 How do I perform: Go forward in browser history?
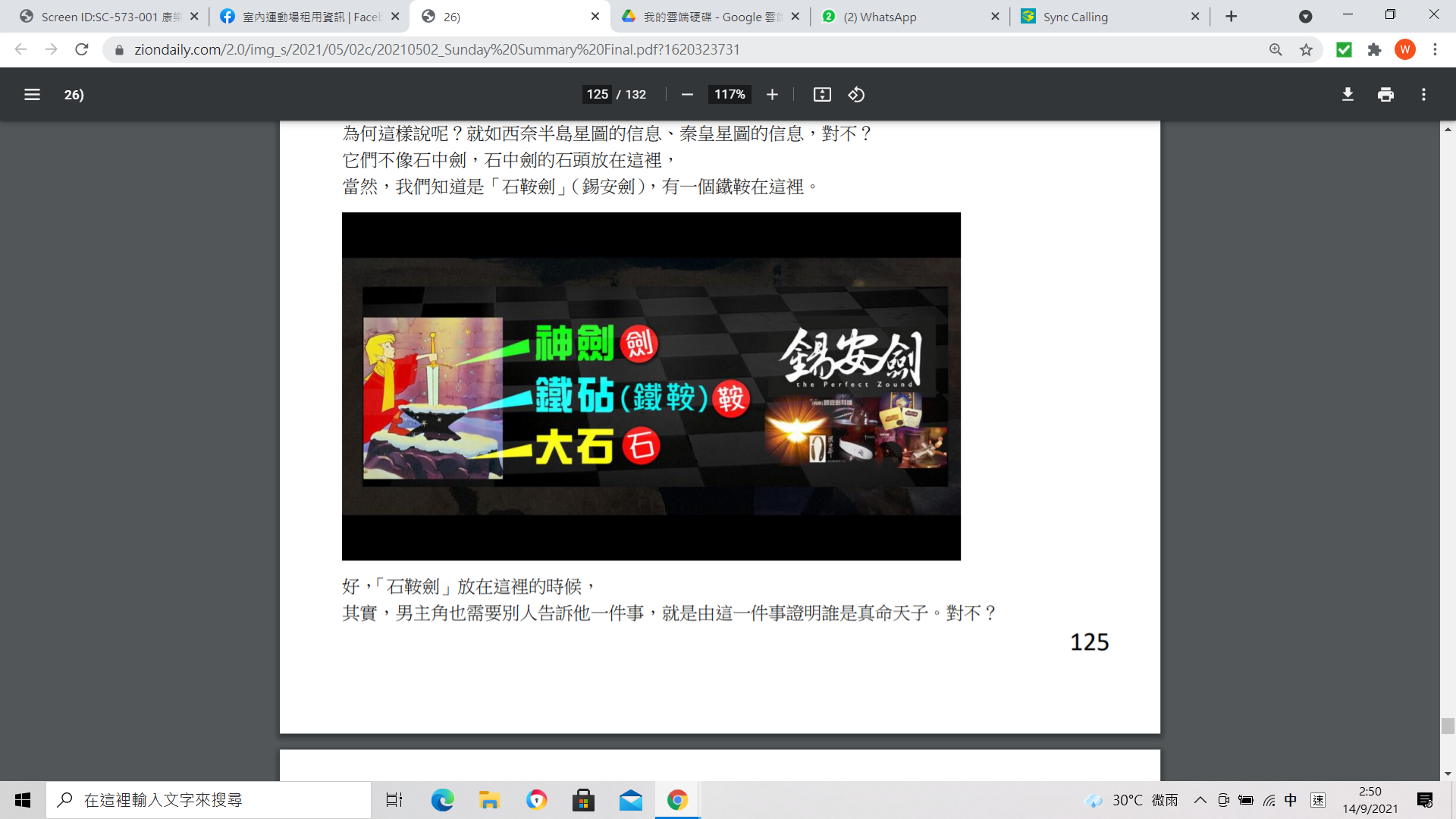coord(51,49)
